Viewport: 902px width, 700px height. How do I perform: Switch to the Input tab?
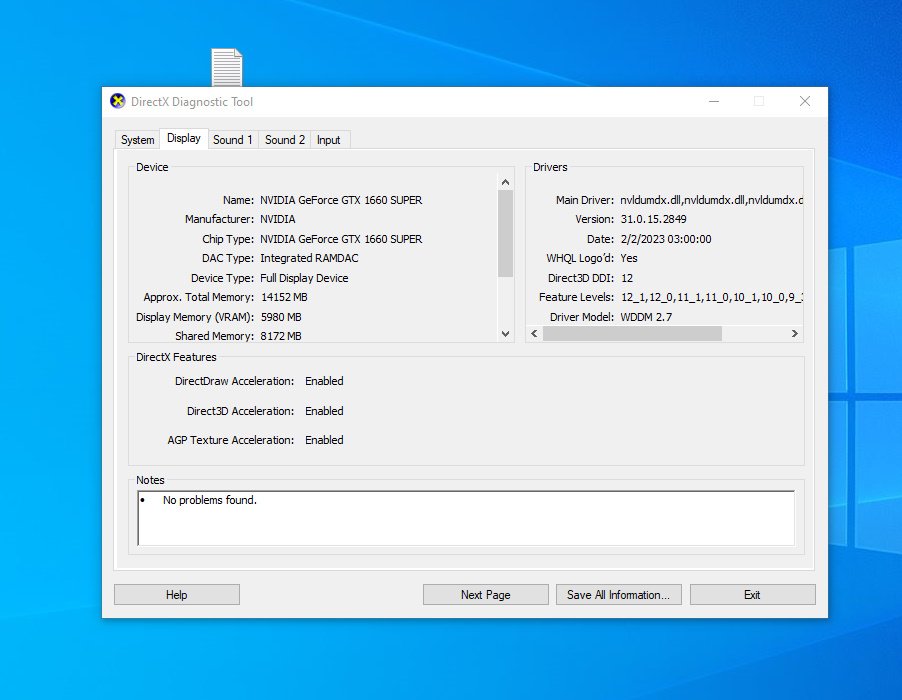point(328,140)
